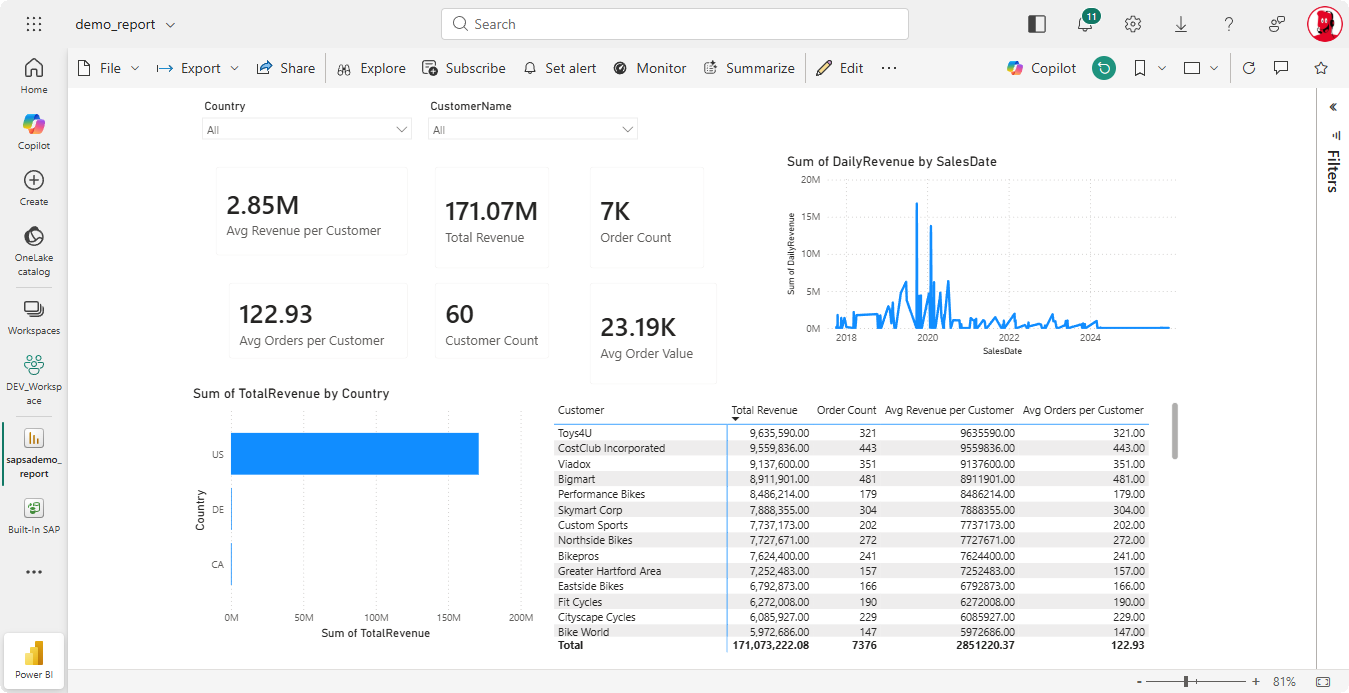Click the Customer Count card

pyautogui.click(x=492, y=321)
